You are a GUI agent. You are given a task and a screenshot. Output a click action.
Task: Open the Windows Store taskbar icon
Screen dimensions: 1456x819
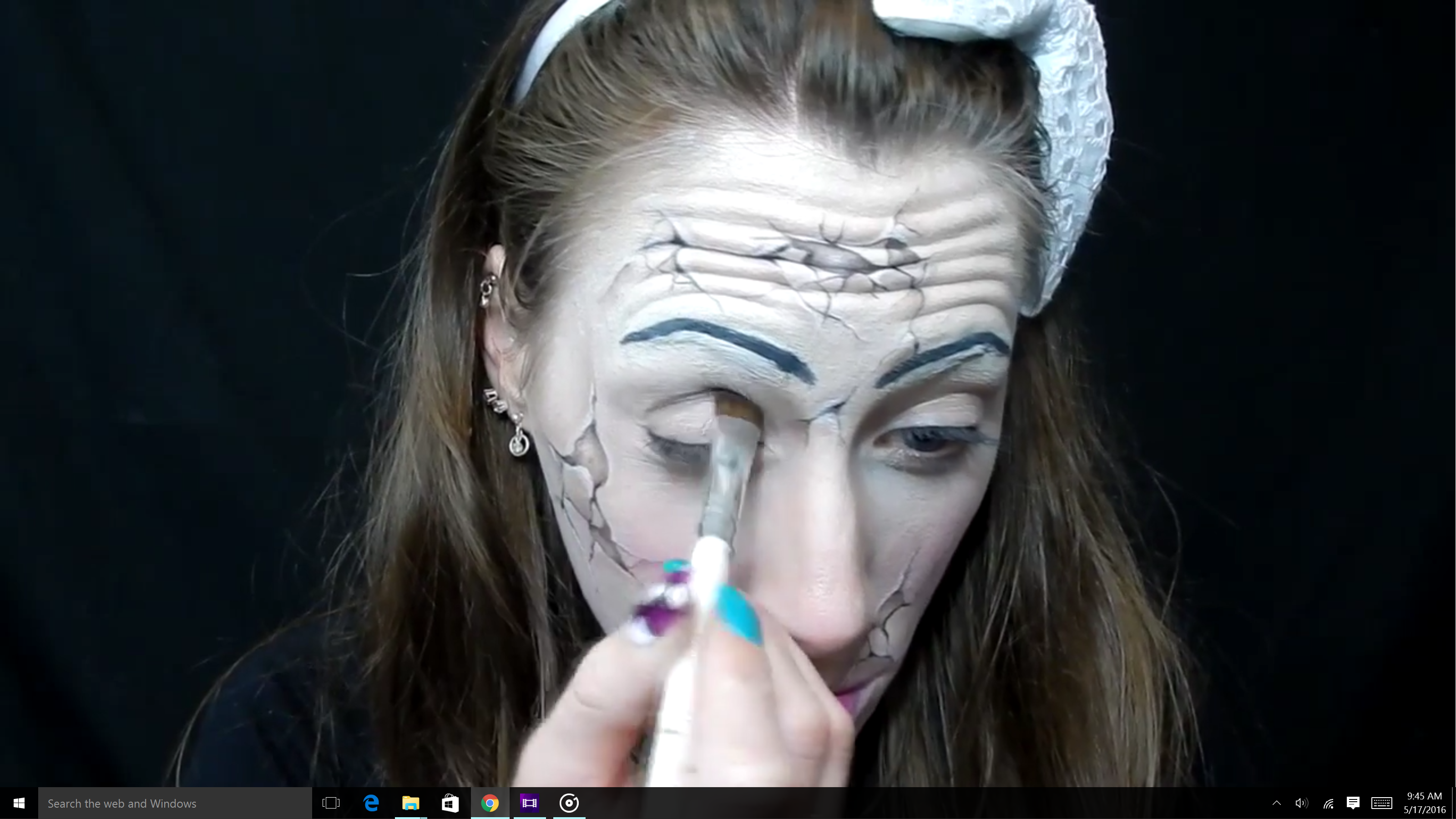[x=450, y=803]
